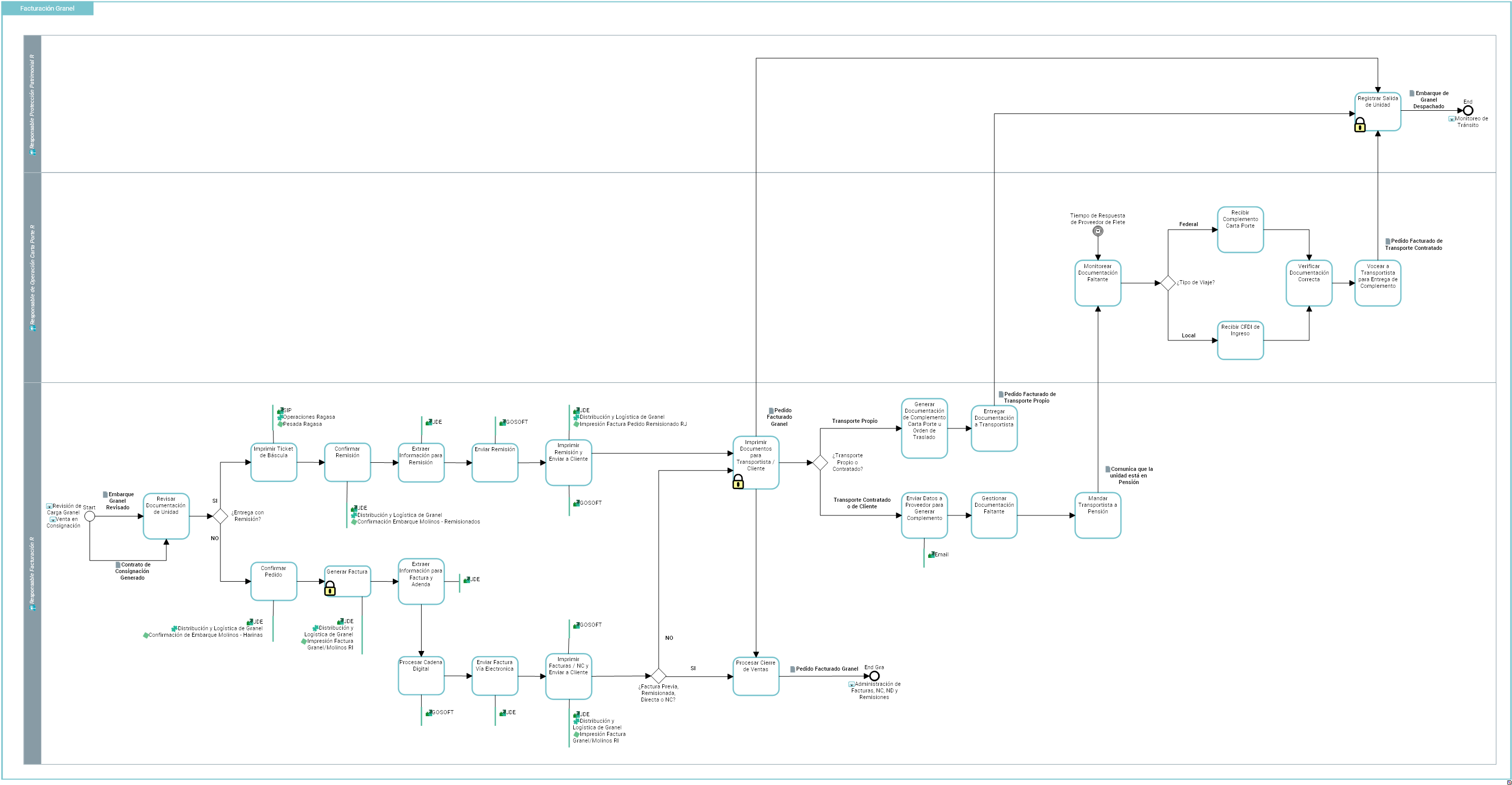Image resolution: width=1512 pixels, height=785 pixels.
Task: Select the Start event circle
Action: (89, 516)
